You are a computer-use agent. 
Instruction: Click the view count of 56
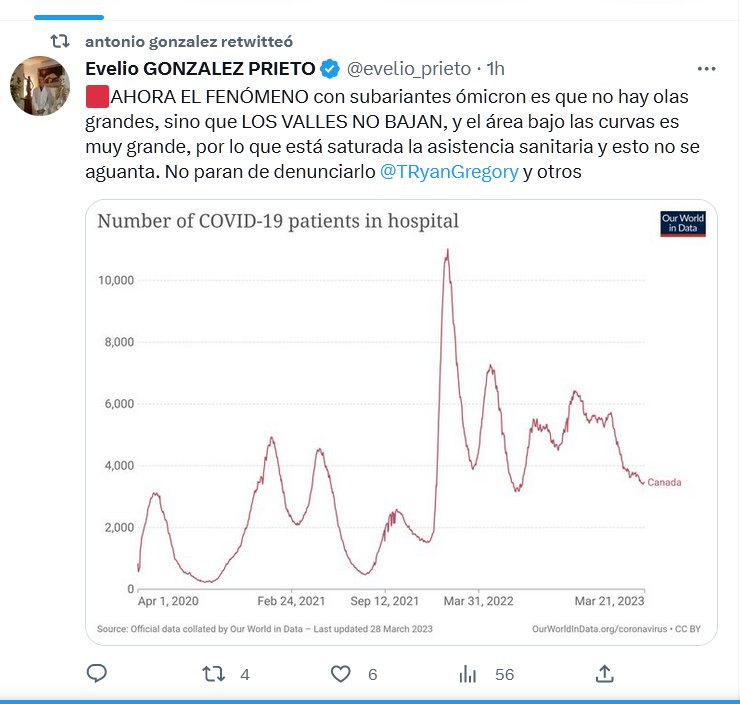504,675
